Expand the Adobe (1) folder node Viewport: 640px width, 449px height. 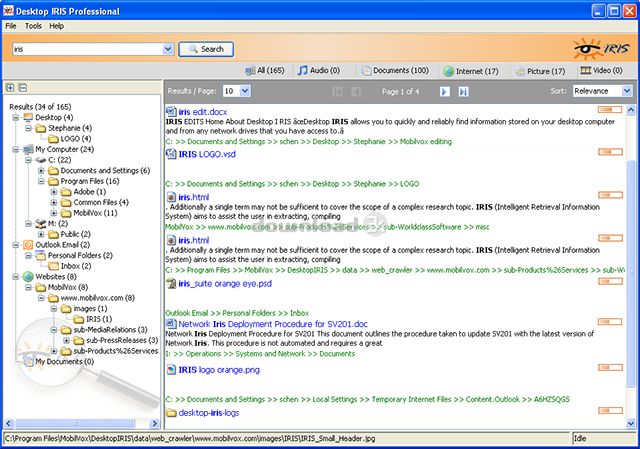pyautogui.click(x=53, y=191)
